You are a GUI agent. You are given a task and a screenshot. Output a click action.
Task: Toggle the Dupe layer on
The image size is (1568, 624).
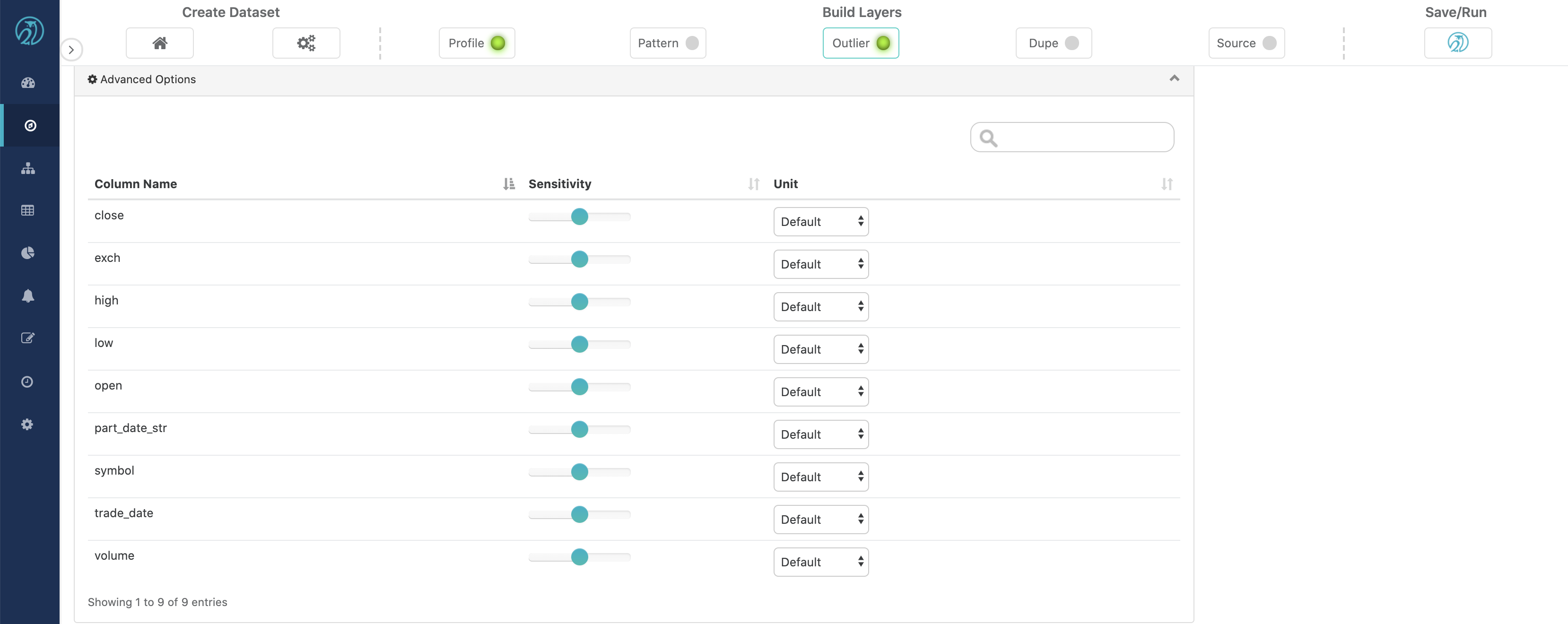[1071, 43]
